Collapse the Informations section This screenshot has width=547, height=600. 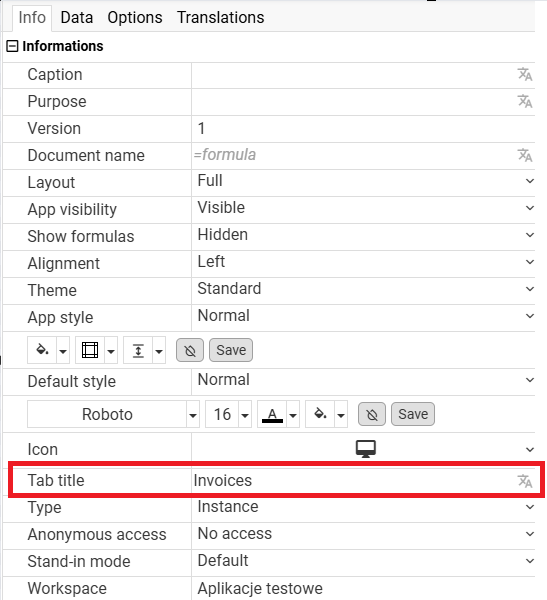(12, 46)
